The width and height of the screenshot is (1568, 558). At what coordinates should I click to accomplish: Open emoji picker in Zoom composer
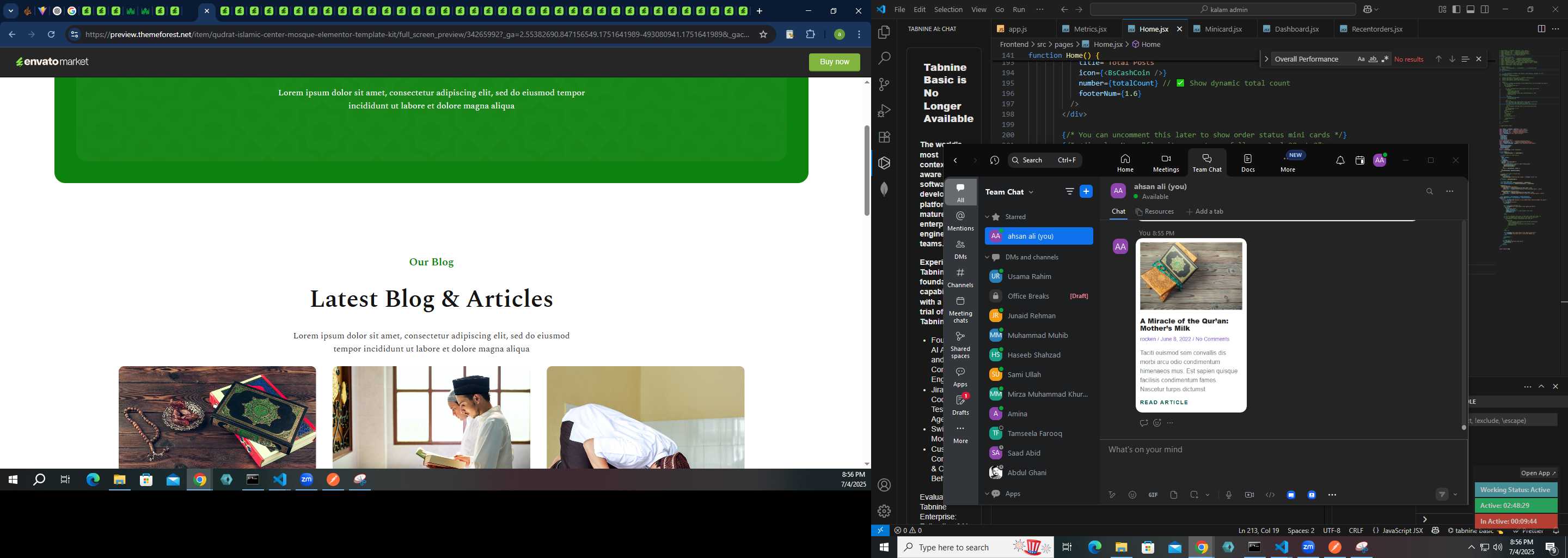tap(1132, 495)
